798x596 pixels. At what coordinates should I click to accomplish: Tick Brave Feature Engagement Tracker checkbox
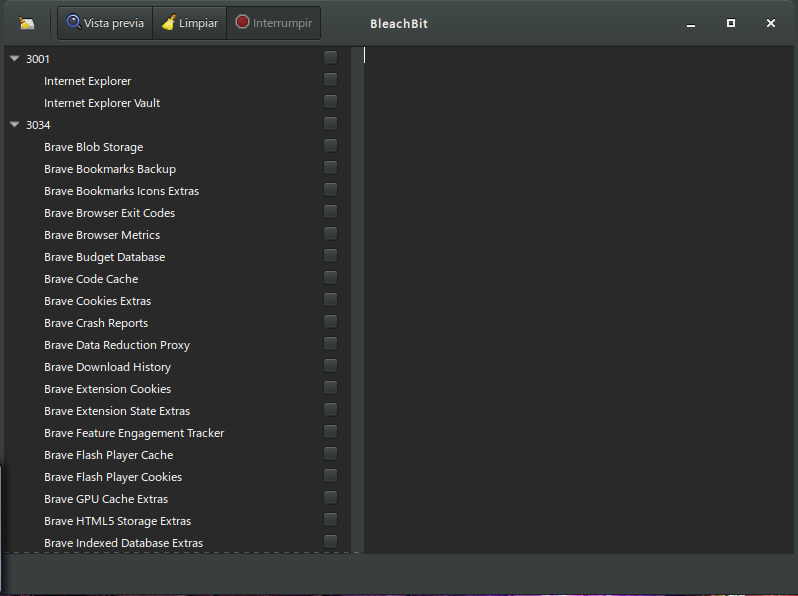click(330, 432)
